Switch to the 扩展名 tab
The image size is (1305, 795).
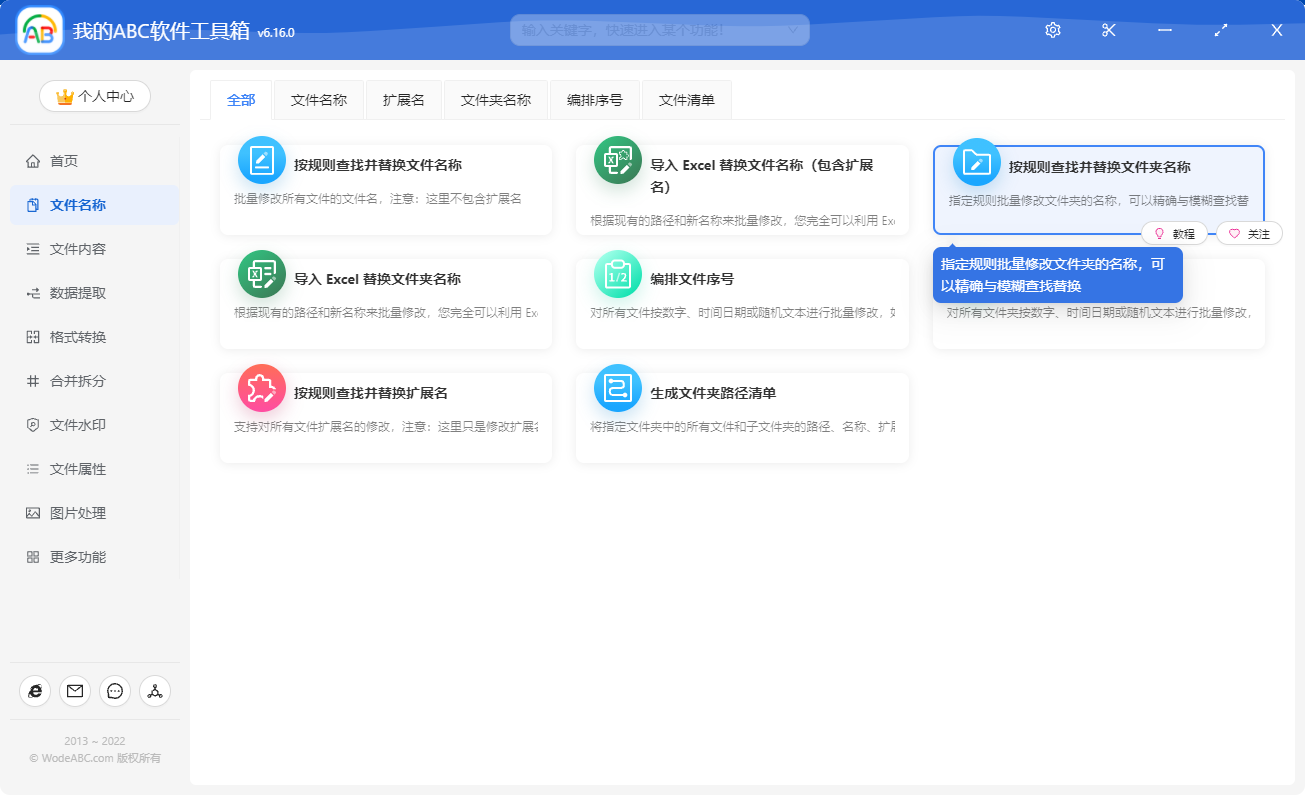403,99
